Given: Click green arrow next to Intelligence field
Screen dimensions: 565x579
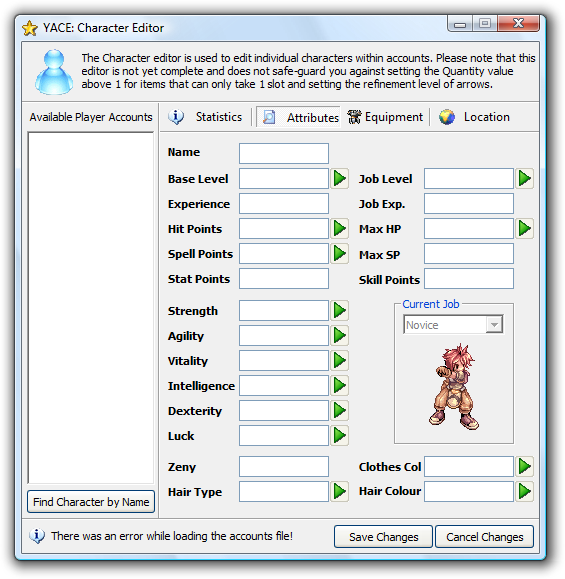Looking at the screenshot, I should (339, 386).
